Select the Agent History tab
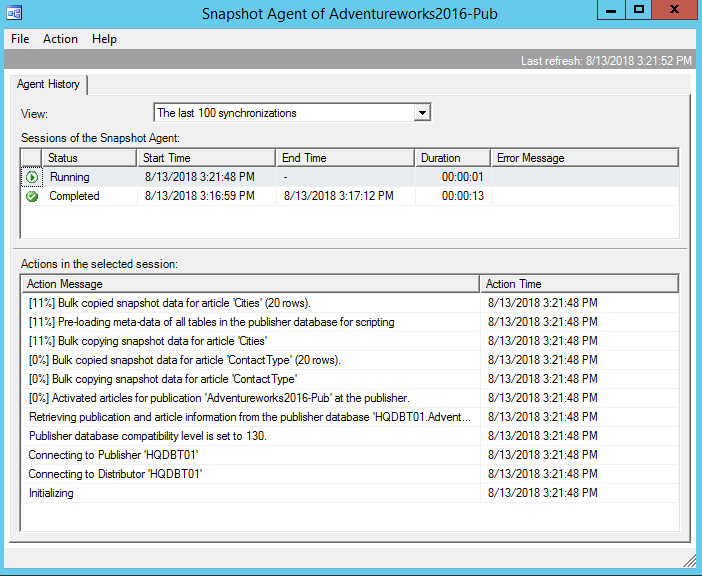Viewport: 702px width, 576px height. (x=50, y=85)
